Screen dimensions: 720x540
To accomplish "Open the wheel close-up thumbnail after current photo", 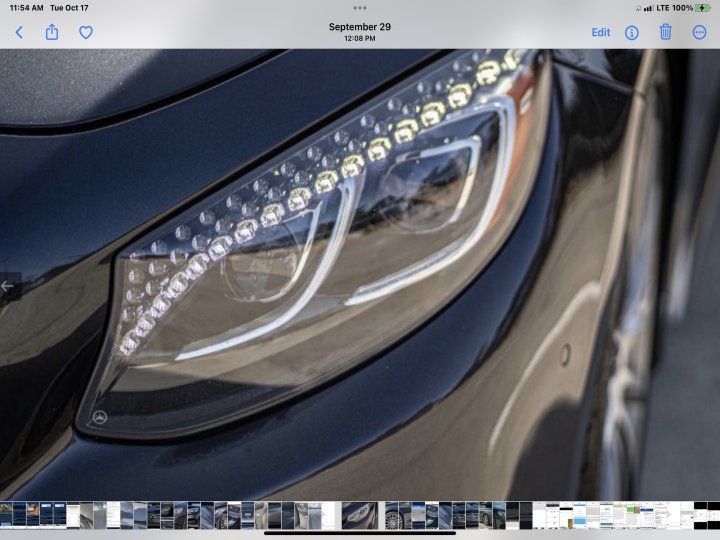I will [x=392, y=515].
